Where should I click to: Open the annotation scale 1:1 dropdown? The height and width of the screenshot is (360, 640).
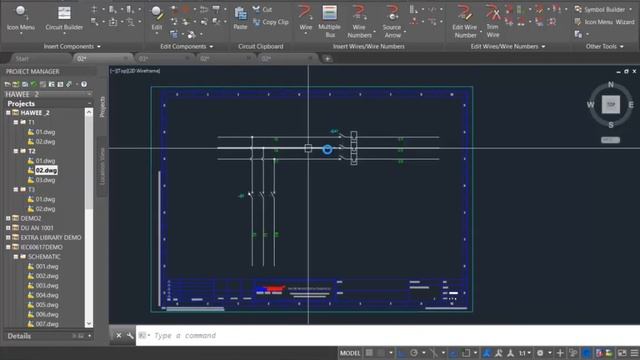pyautogui.click(x=524, y=353)
